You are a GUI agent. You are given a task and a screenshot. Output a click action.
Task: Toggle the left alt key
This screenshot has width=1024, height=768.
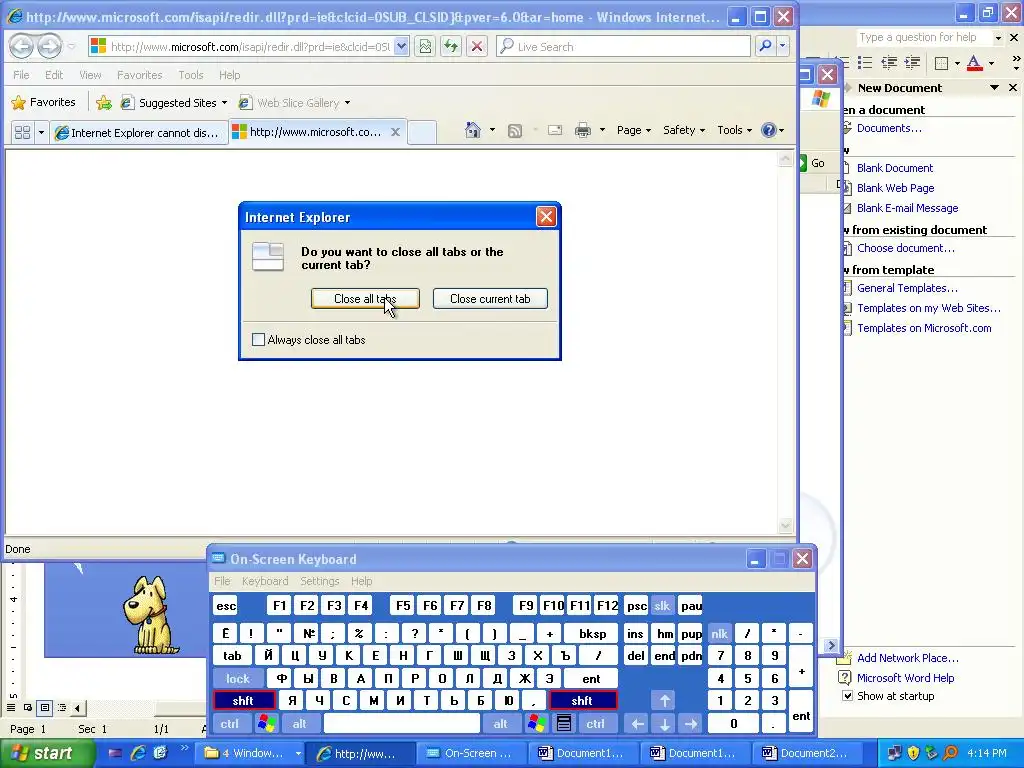[x=300, y=723]
